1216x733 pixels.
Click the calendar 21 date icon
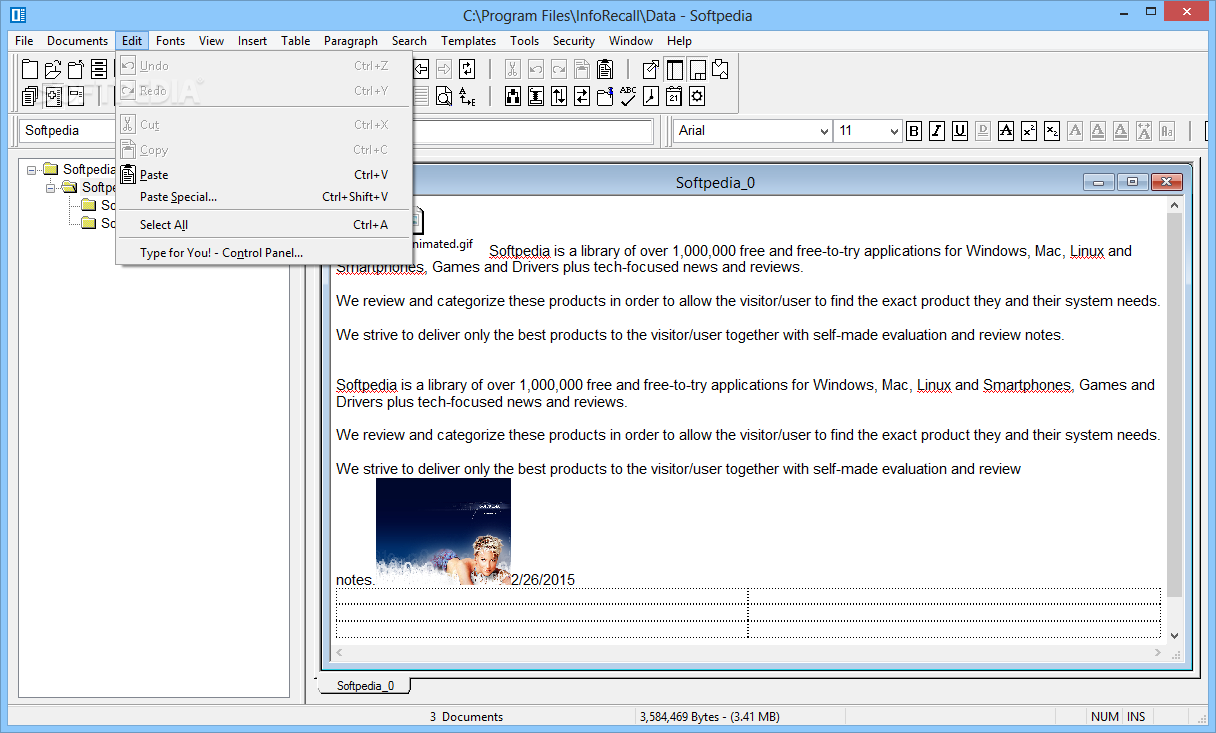pyautogui.click(x=674, y=96)
